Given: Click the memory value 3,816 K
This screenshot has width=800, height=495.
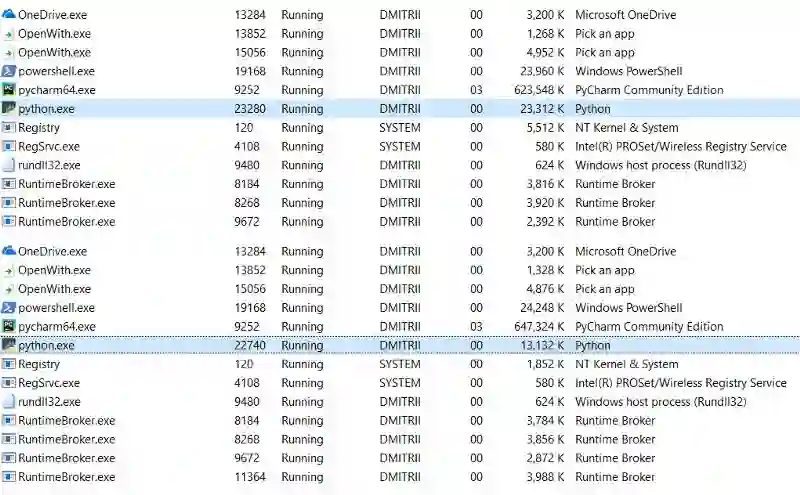Looking at the screenshot, I should pos(545,184).
